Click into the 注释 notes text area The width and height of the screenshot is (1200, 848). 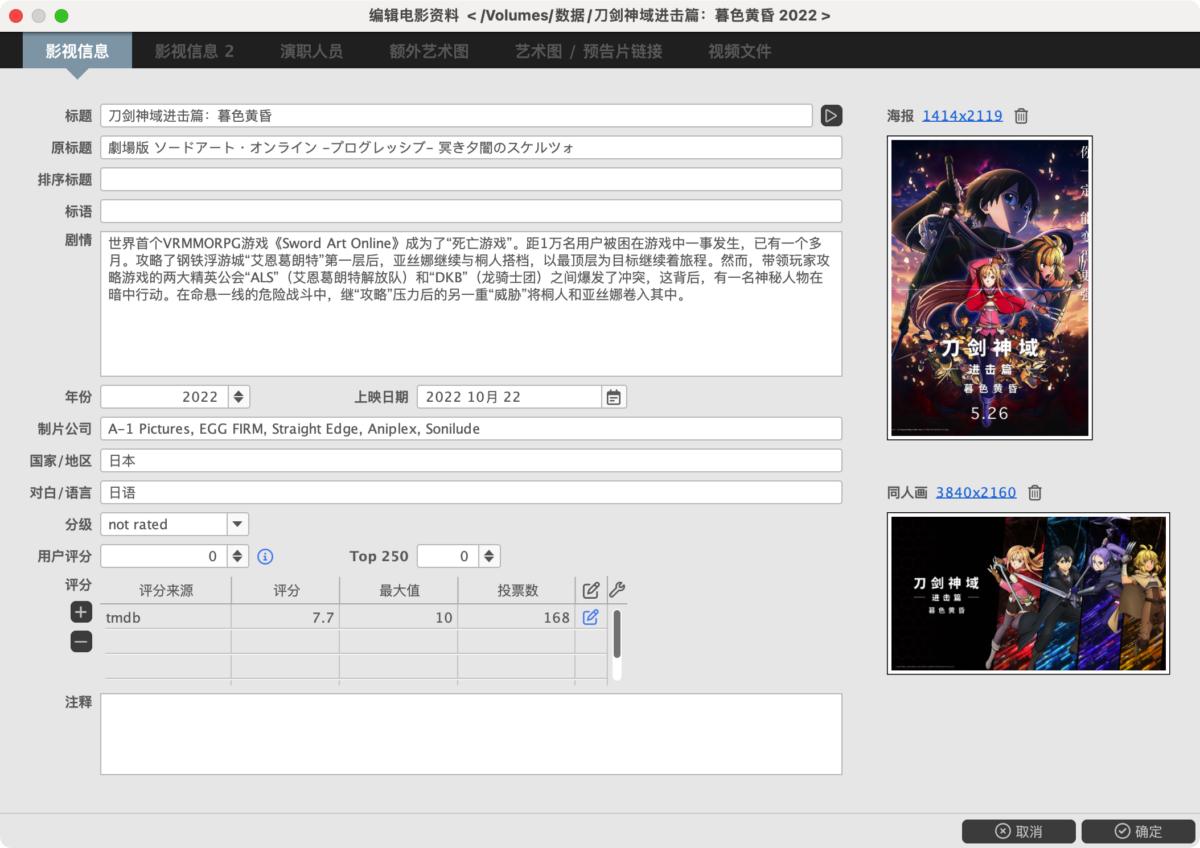471,734
